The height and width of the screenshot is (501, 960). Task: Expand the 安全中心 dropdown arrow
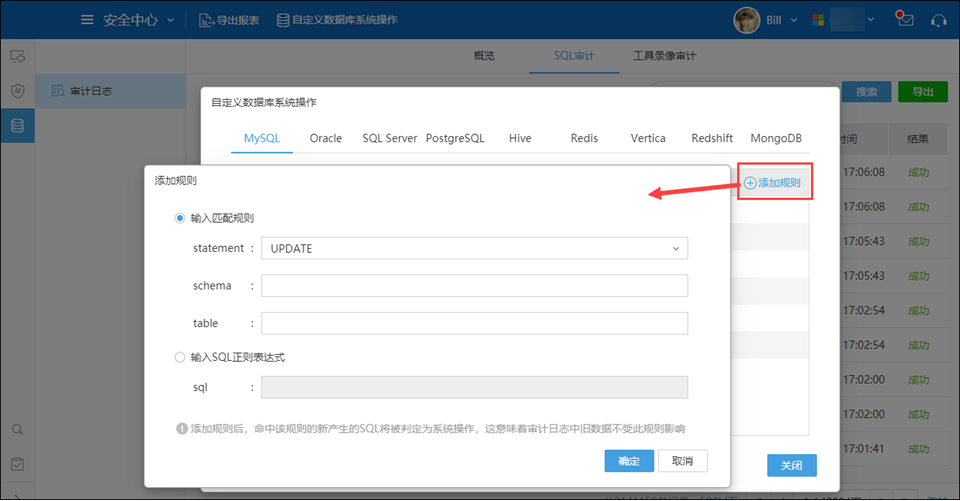(x=170, y=20)
